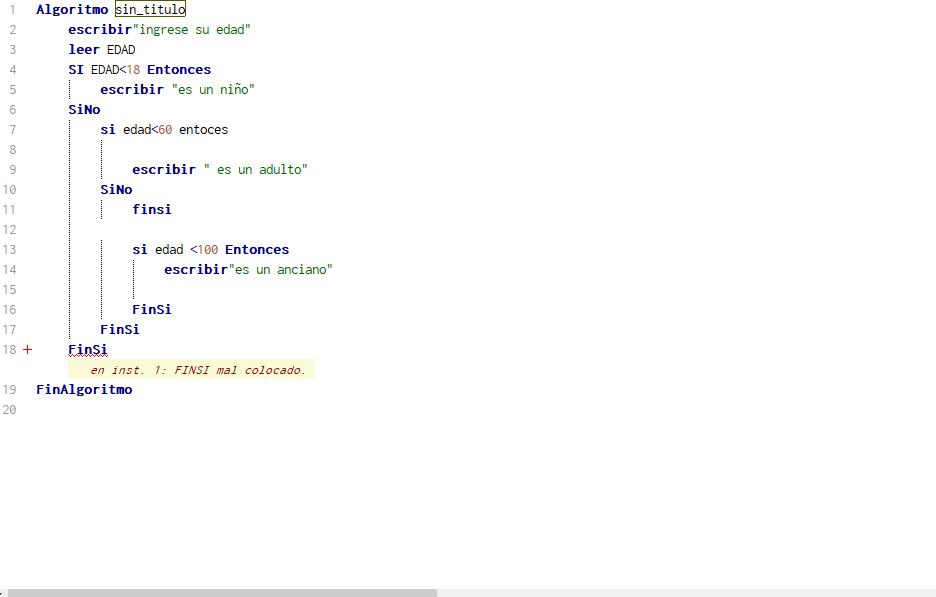This screenshot has width=936, height=597.
Task: Click the "es un niño" string
Action: [x=213, y=90]
